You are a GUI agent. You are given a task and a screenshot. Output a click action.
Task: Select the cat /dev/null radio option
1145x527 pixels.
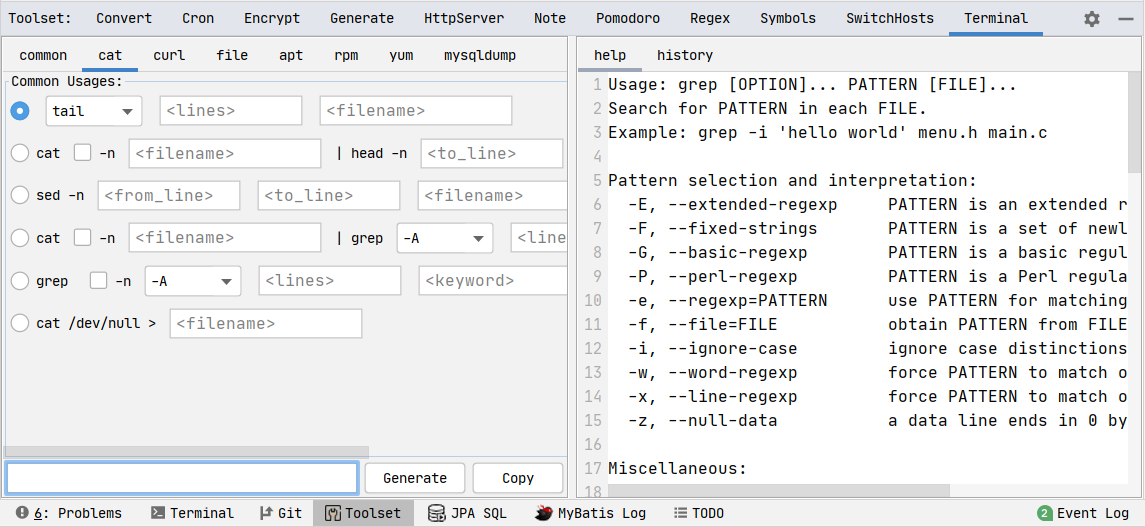pos(20,323)
